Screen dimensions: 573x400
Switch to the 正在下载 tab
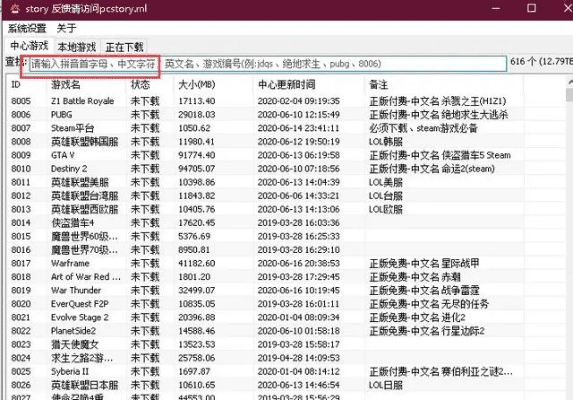(x=124, y=47)
